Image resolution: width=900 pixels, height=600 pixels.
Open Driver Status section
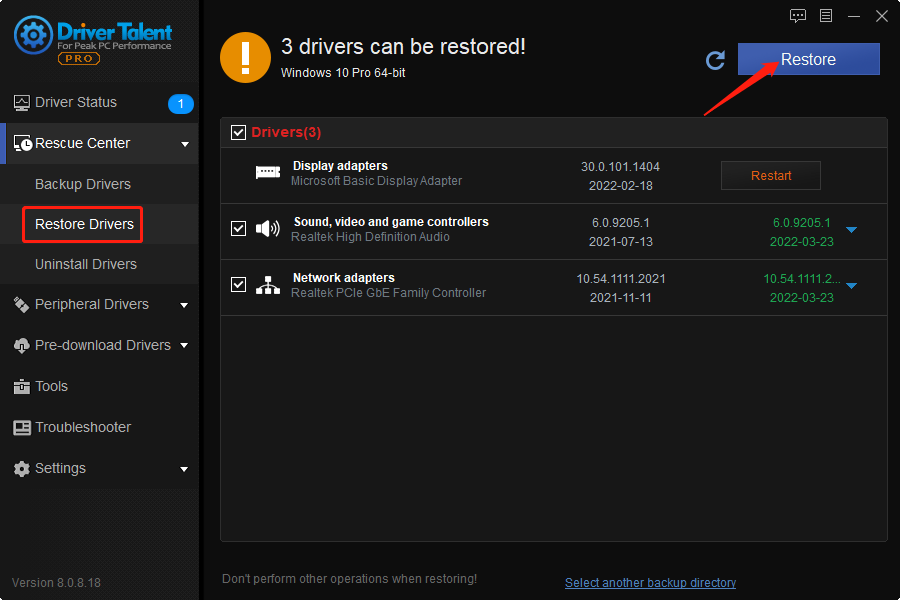tap(99, 103)
